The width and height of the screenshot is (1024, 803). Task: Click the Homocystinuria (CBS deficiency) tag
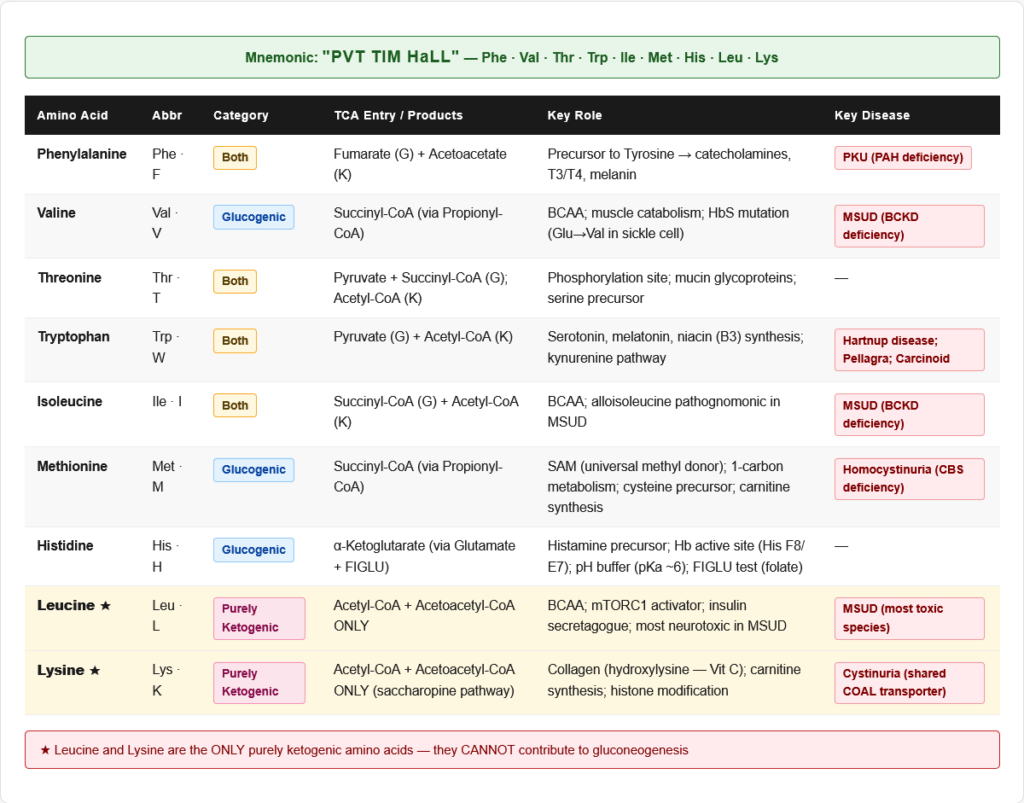click(x=909, y=479)
